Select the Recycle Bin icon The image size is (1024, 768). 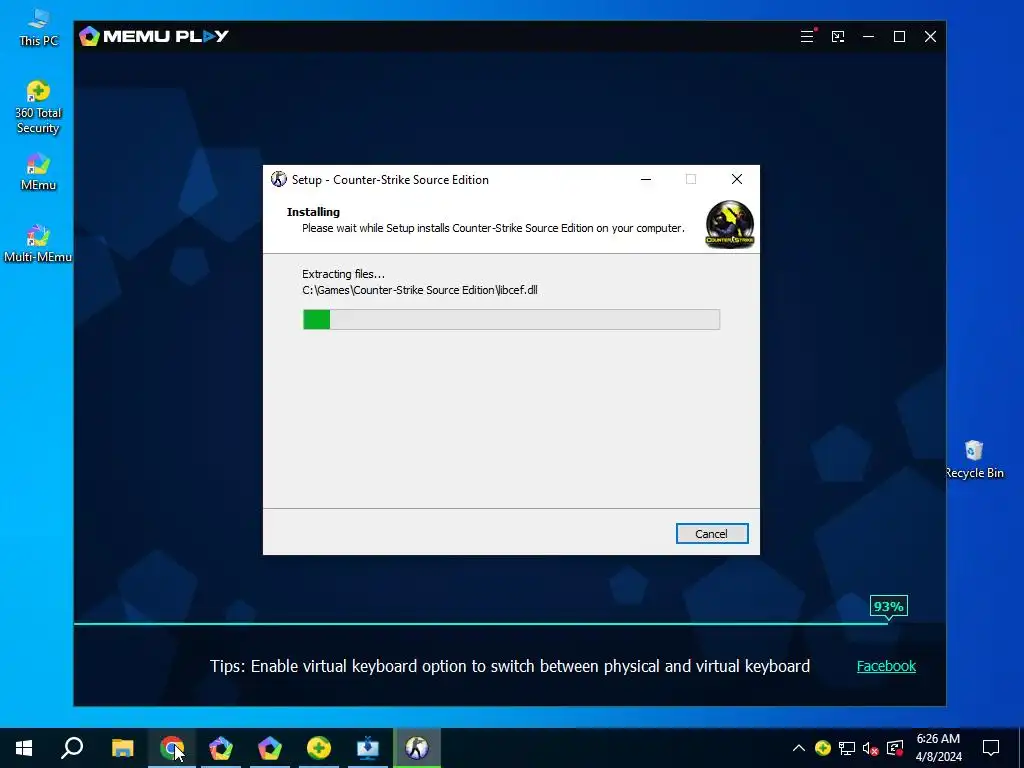pos(974,459)
